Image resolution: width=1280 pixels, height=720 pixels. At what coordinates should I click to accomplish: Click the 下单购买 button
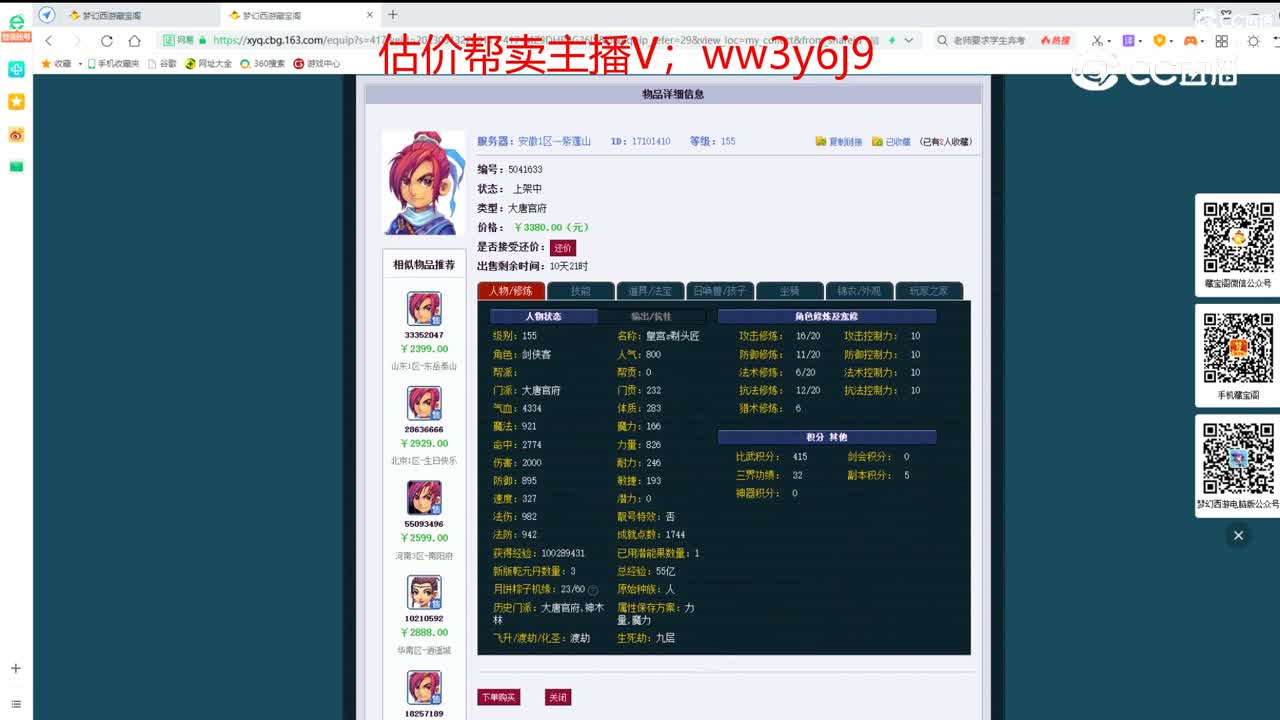(498, 698)
